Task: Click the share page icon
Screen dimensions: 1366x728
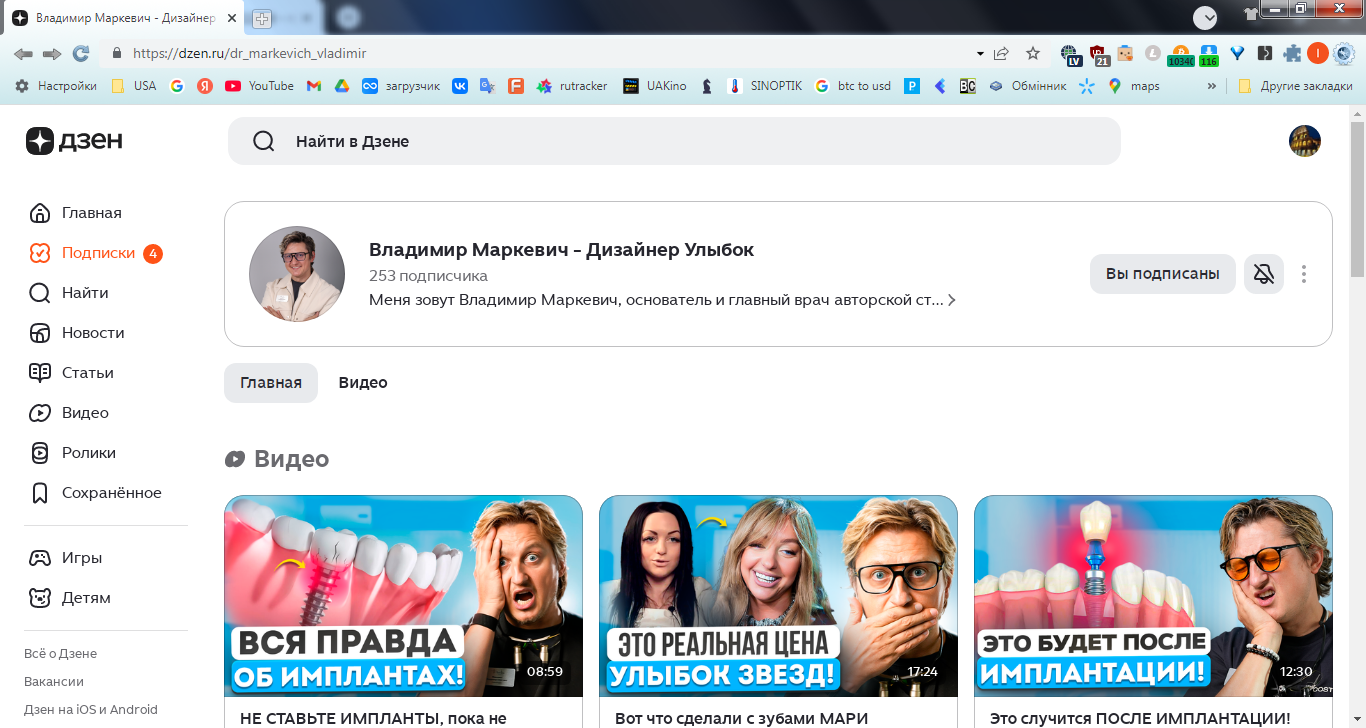Action: tap(1003, 53)
